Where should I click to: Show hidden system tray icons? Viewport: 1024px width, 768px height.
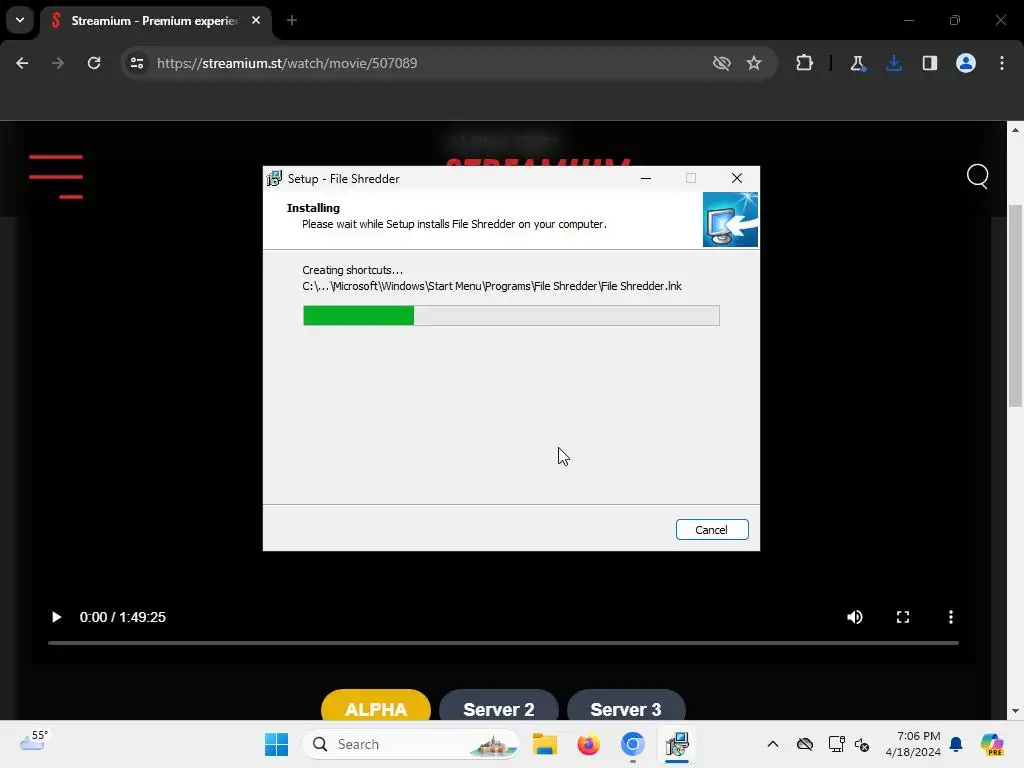coord(773,744)
